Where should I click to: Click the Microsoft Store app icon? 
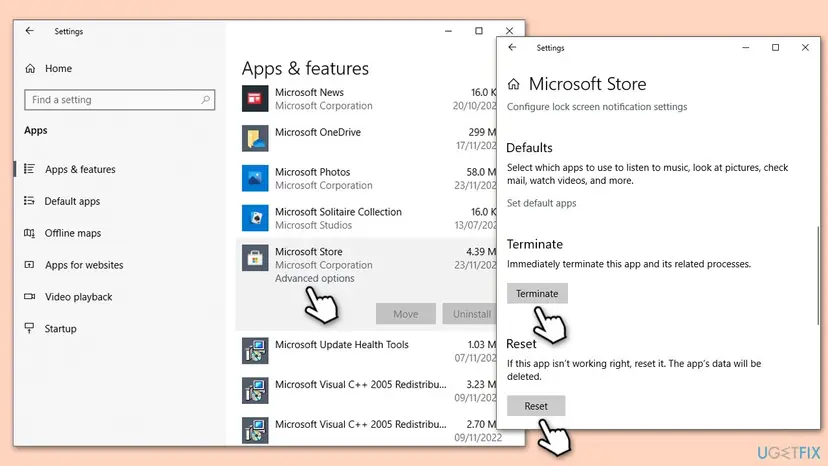click(x=255, y=258)
